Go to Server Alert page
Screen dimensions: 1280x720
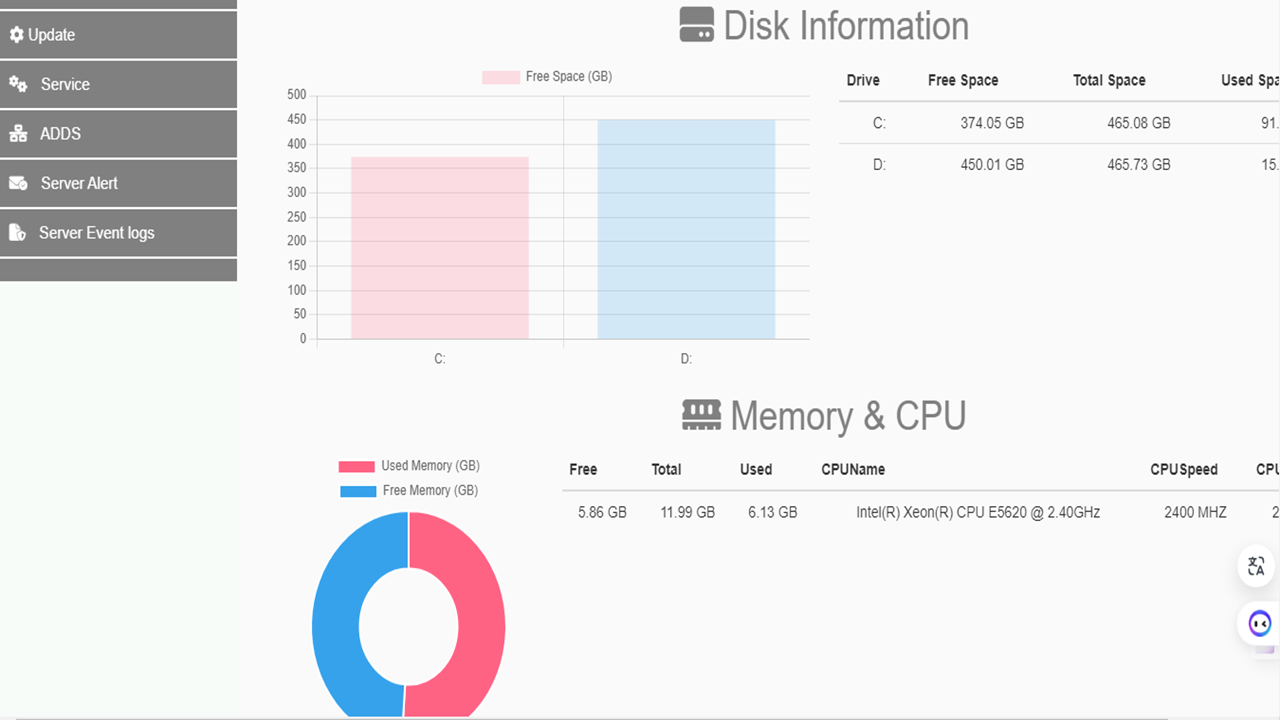click(79, 183)
